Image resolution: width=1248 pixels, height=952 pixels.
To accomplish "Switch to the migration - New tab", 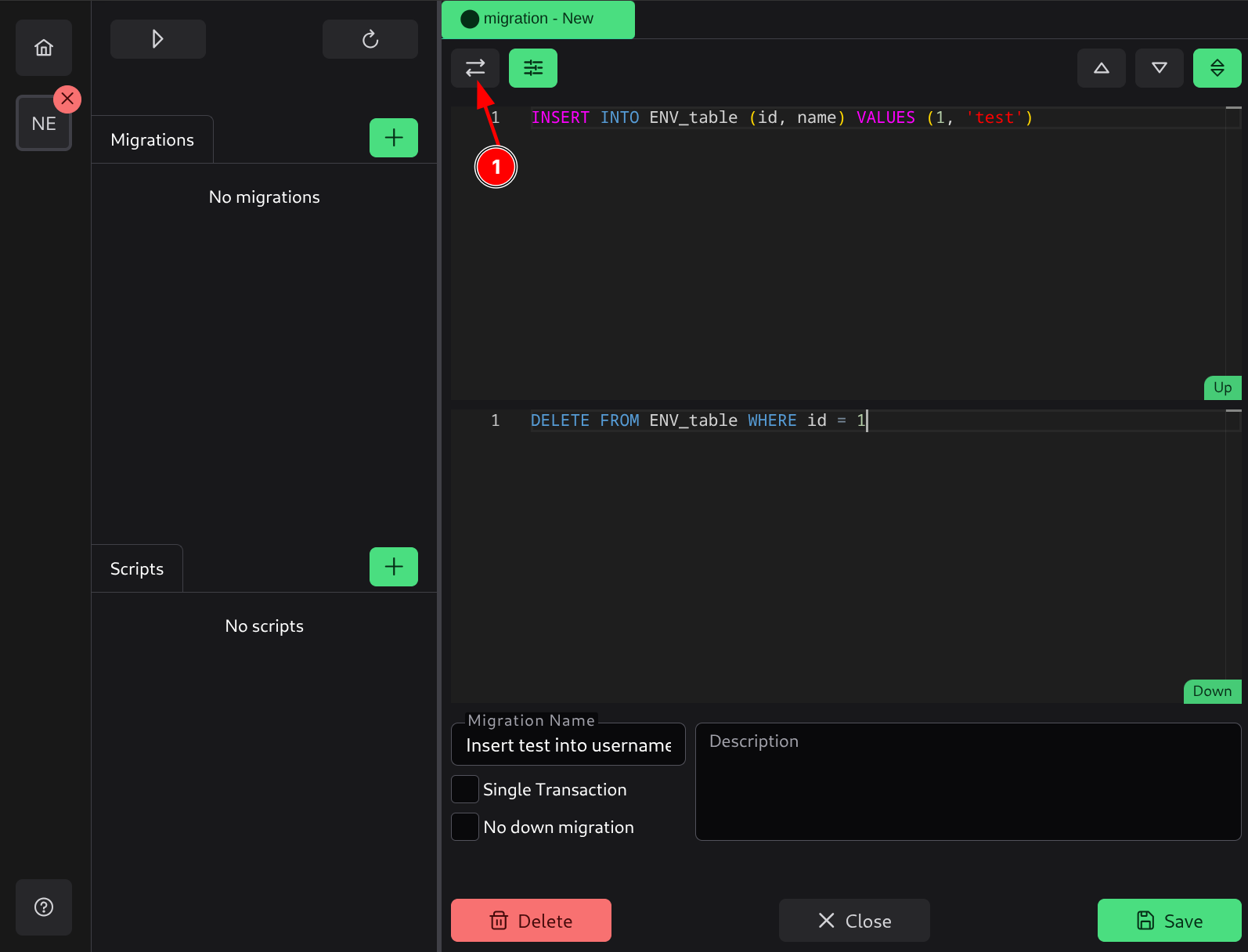I will click(538, 19).
